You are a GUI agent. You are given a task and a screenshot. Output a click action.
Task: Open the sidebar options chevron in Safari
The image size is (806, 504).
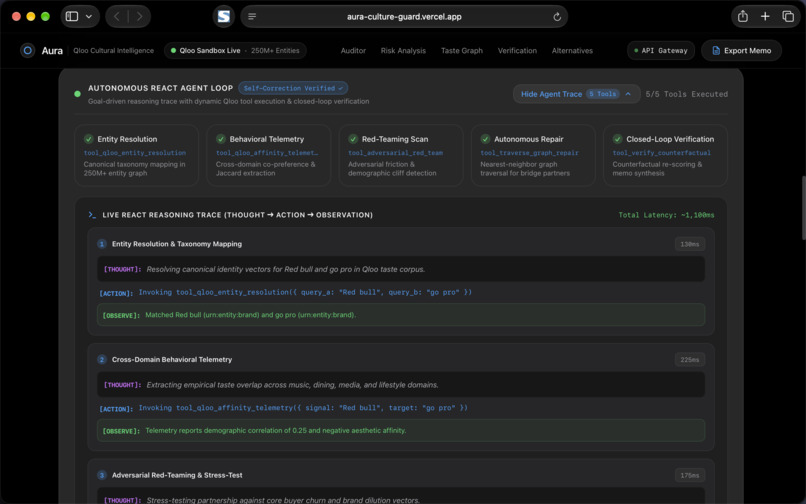(89, 16)
